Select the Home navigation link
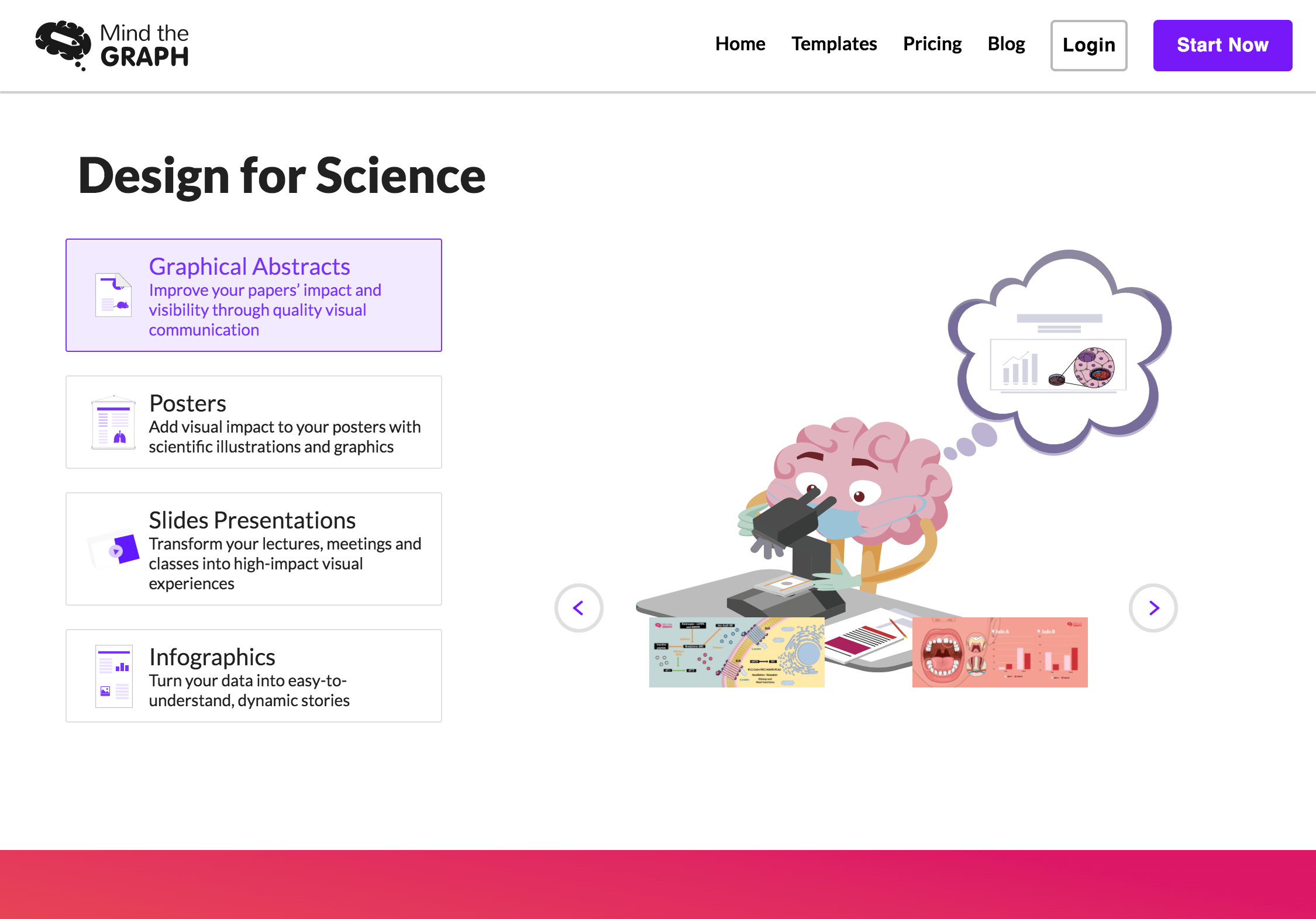Viewport: 1316px width, 919px height. [740, 44]
